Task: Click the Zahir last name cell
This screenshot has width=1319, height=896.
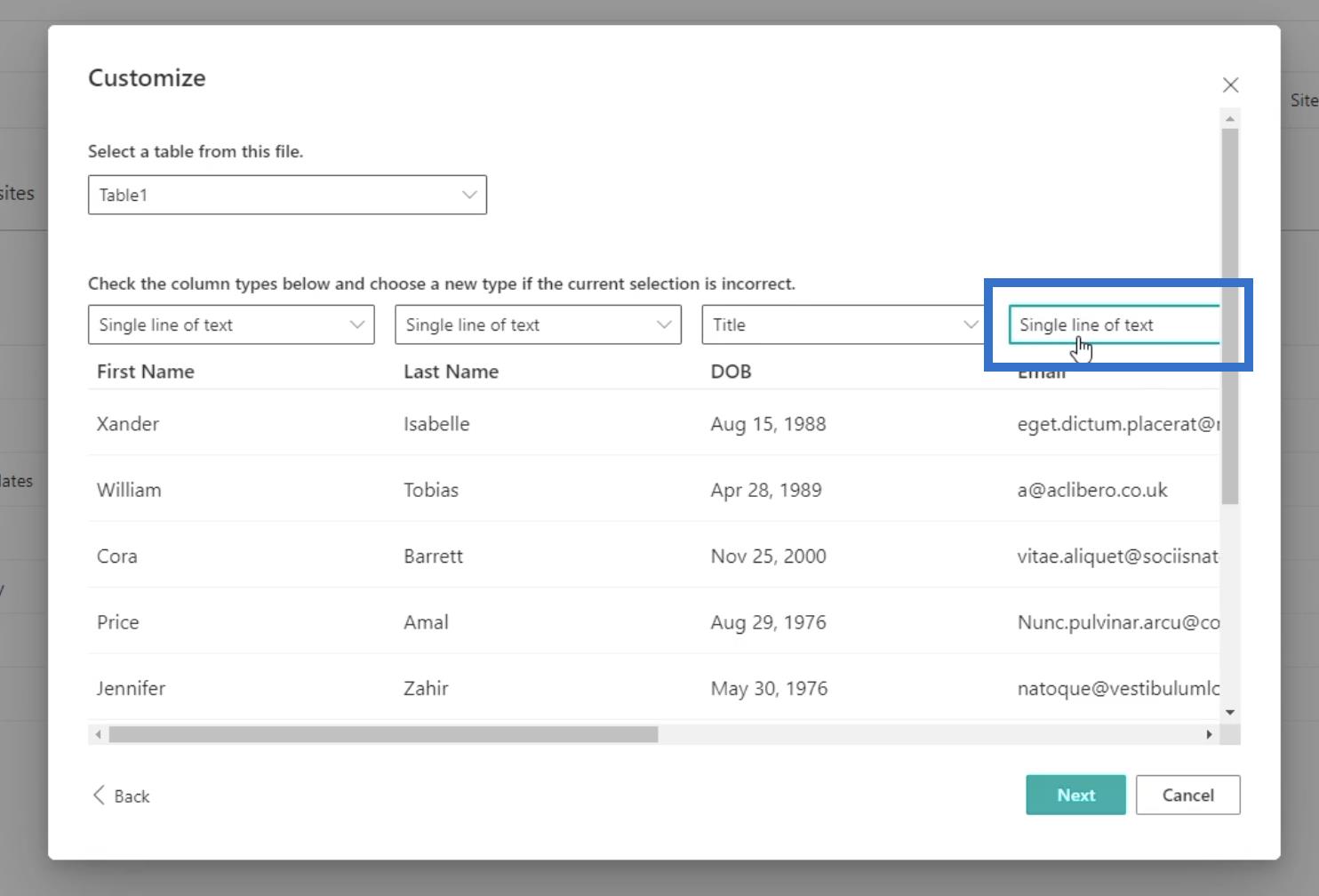Action: pos(426,689)
